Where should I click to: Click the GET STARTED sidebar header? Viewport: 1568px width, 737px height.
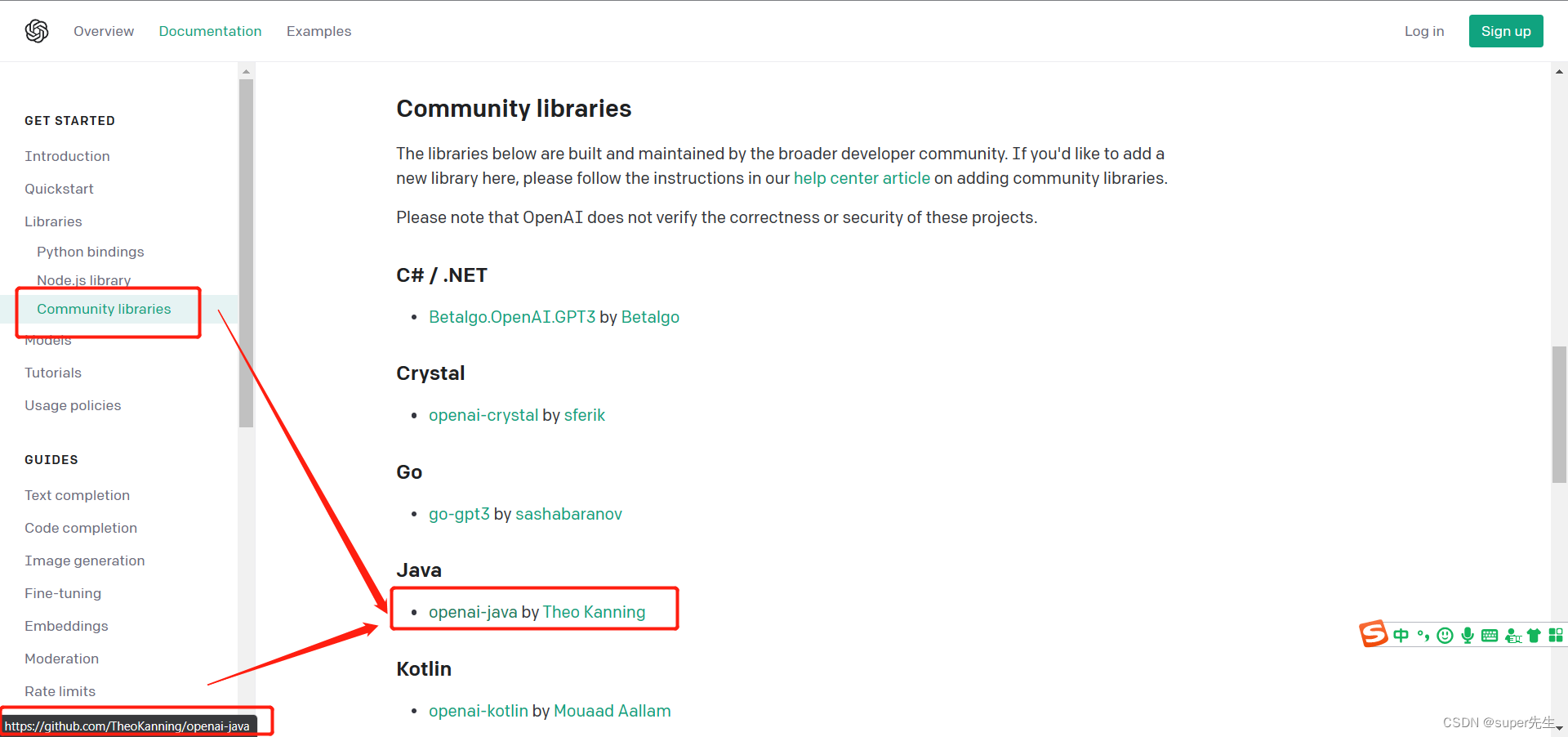[69, 121]
